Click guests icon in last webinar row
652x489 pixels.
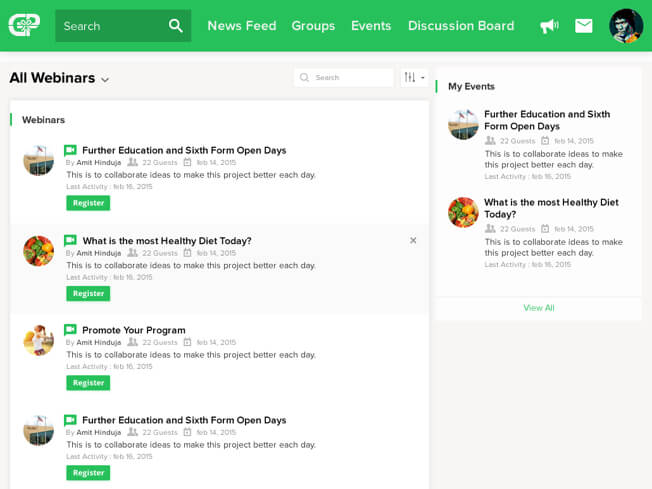coord(132,432)
